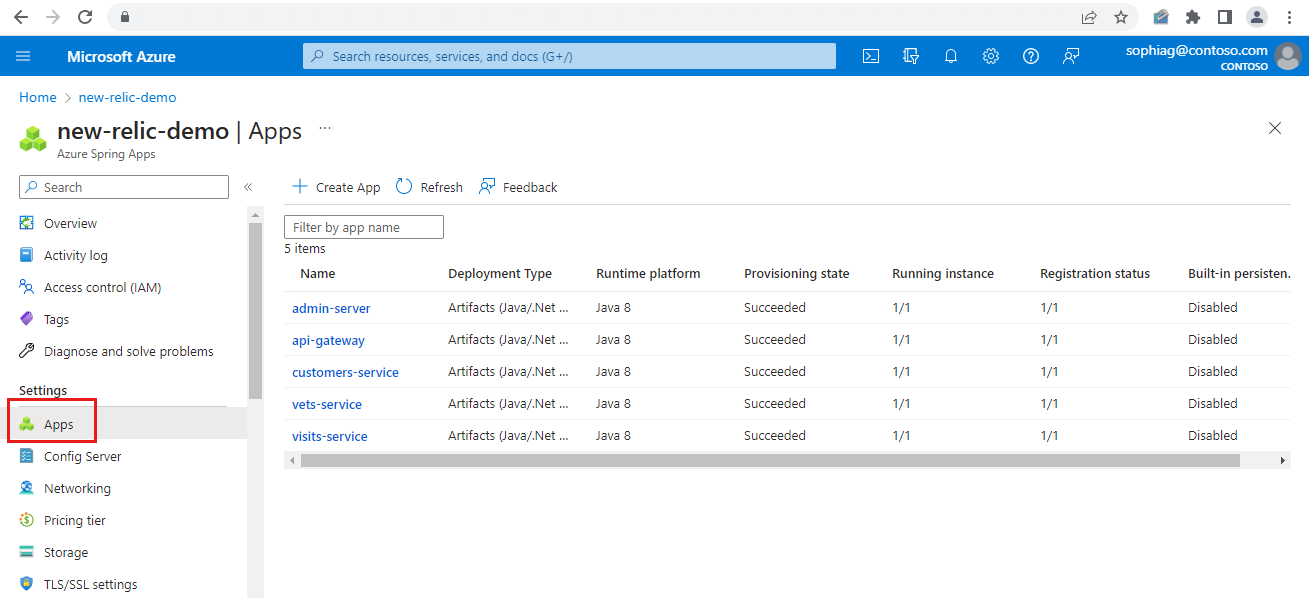The image size is (1309, 598).
Task: Click the Filter by app name field
Action: [364, 227]
